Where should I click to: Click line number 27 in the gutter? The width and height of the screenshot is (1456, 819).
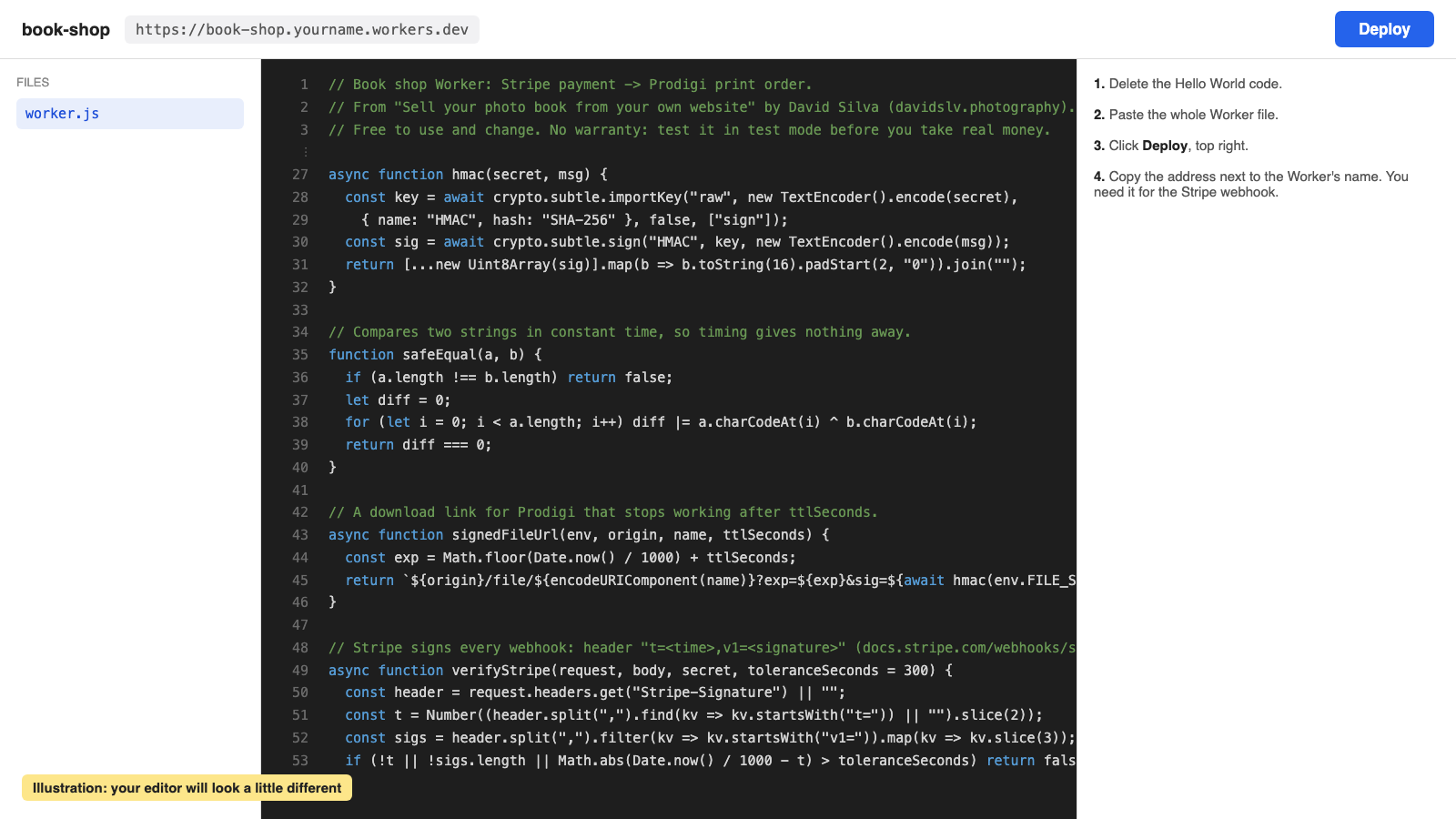[300, 175]
